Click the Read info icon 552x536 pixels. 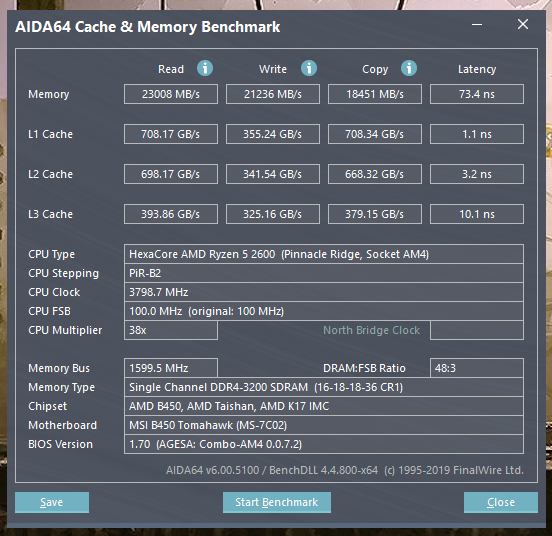pos(205,68)
